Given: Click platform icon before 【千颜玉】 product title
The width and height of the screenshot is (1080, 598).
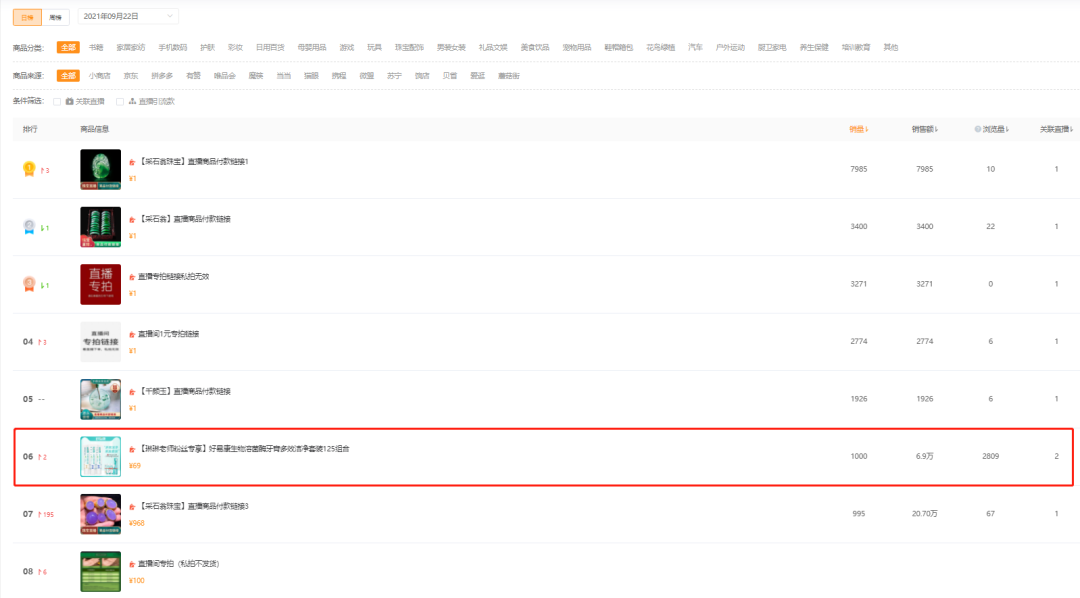Looking at the screenshot, I should 132,391.
